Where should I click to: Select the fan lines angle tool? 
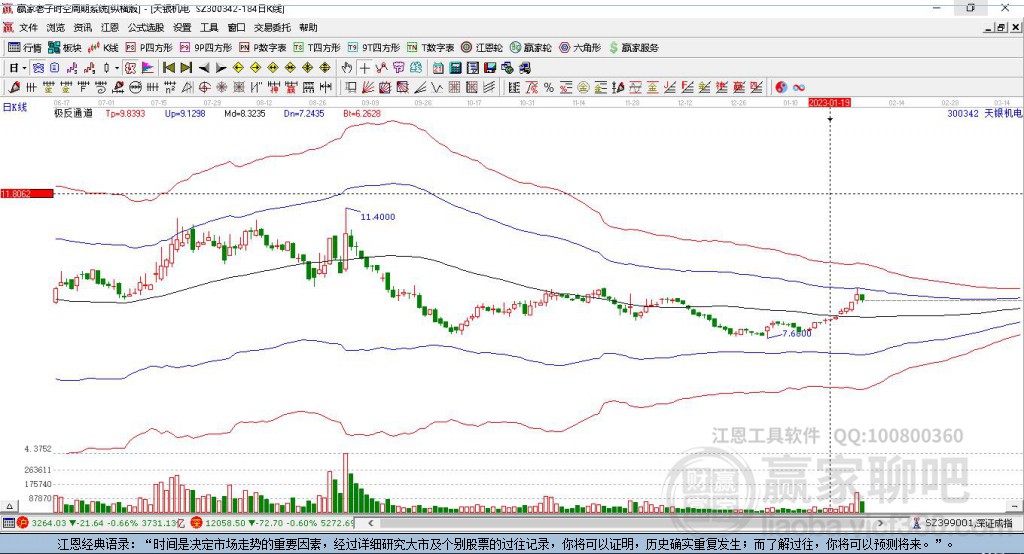coord(420,87)
